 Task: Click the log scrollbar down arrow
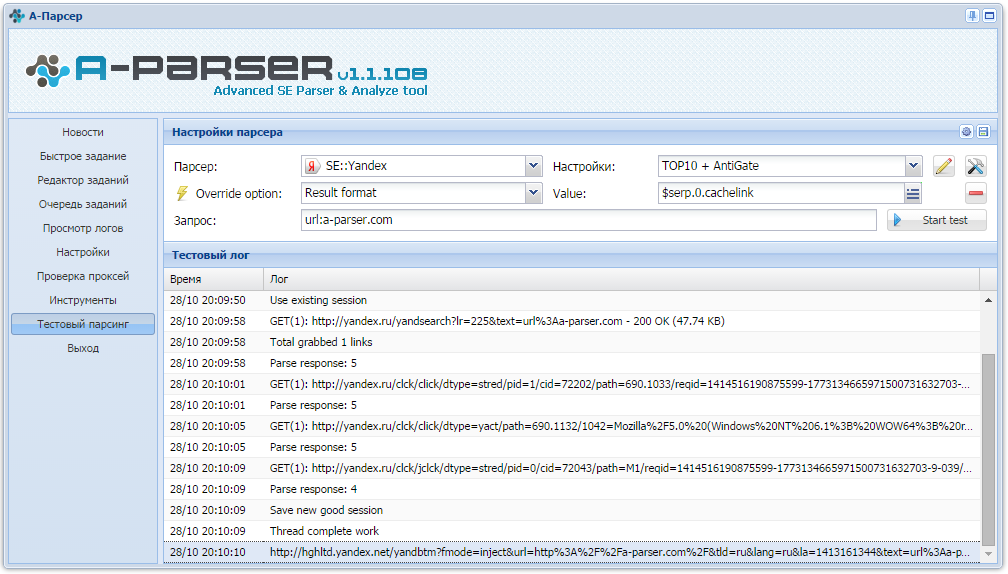coord(988,553)
